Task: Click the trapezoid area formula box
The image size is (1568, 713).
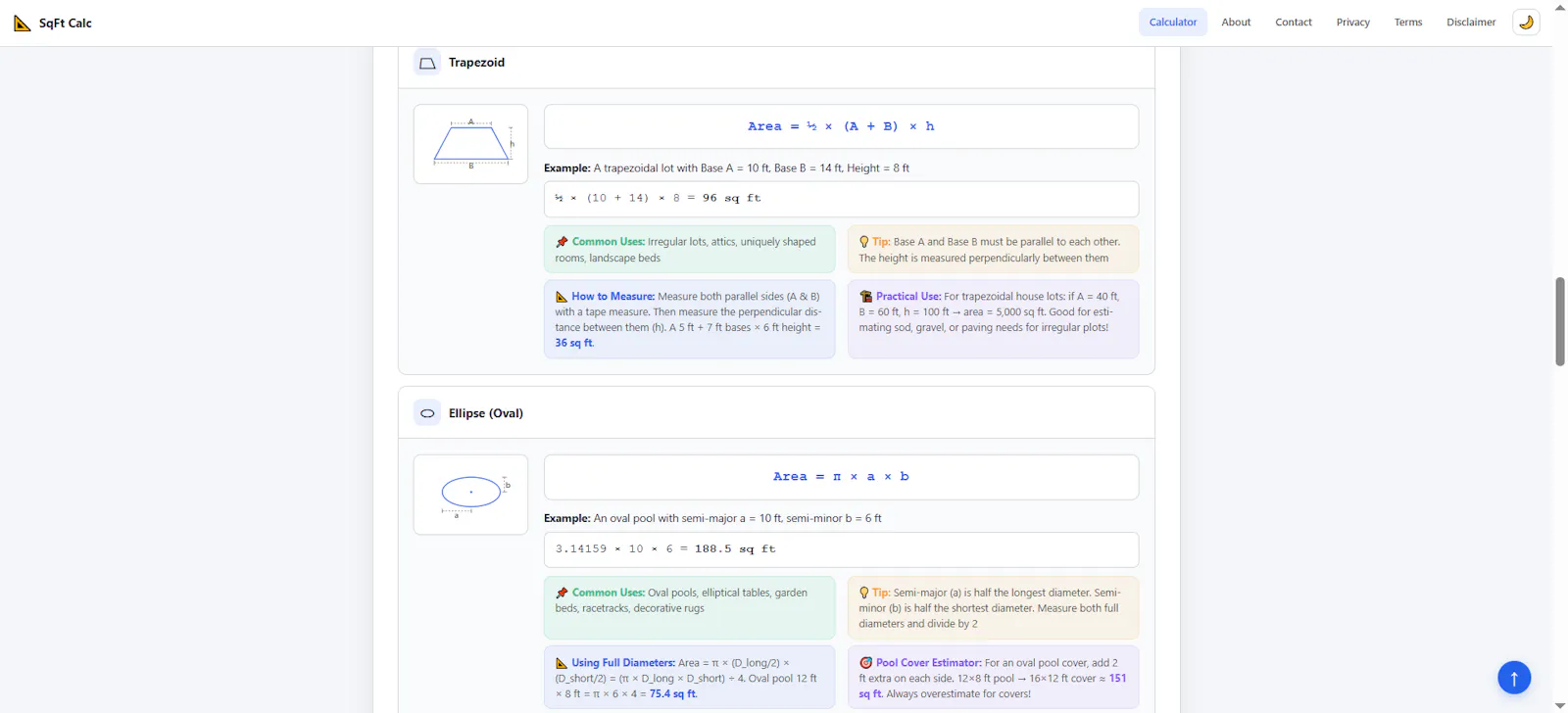Action: 841,127
